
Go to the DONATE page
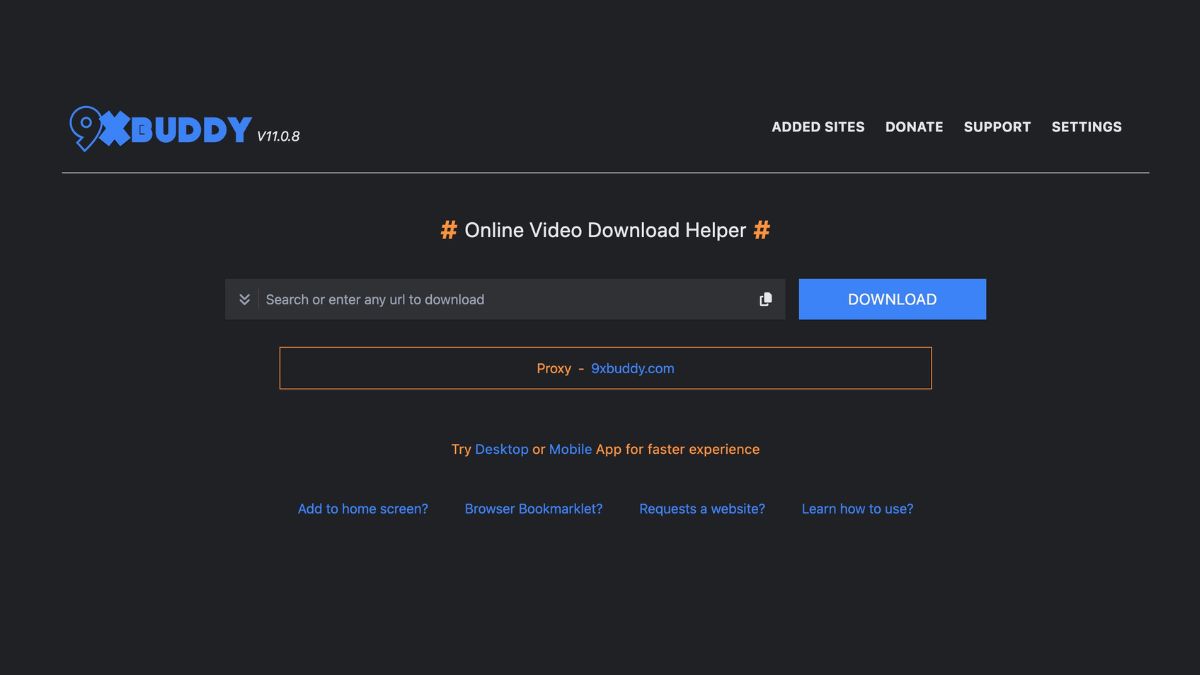(914, 127)
